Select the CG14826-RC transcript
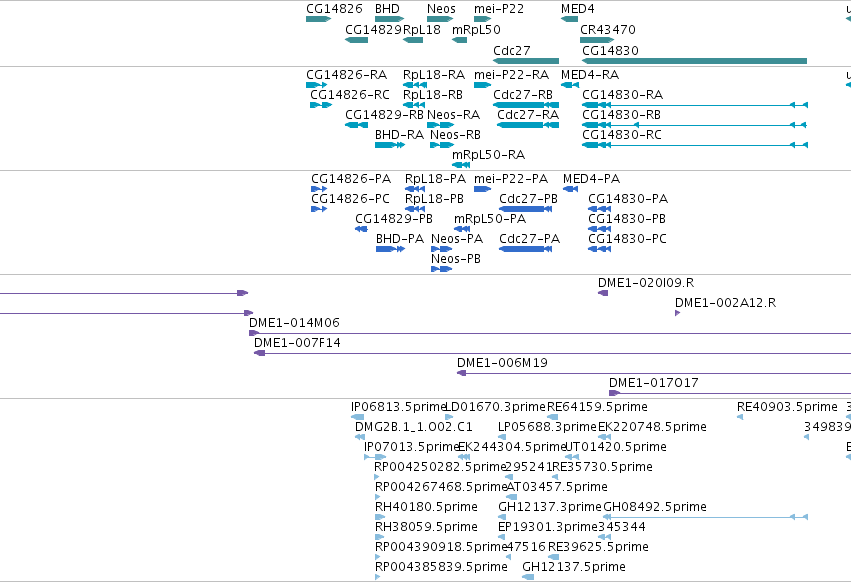The image size is (851, 582). point(321,105)
